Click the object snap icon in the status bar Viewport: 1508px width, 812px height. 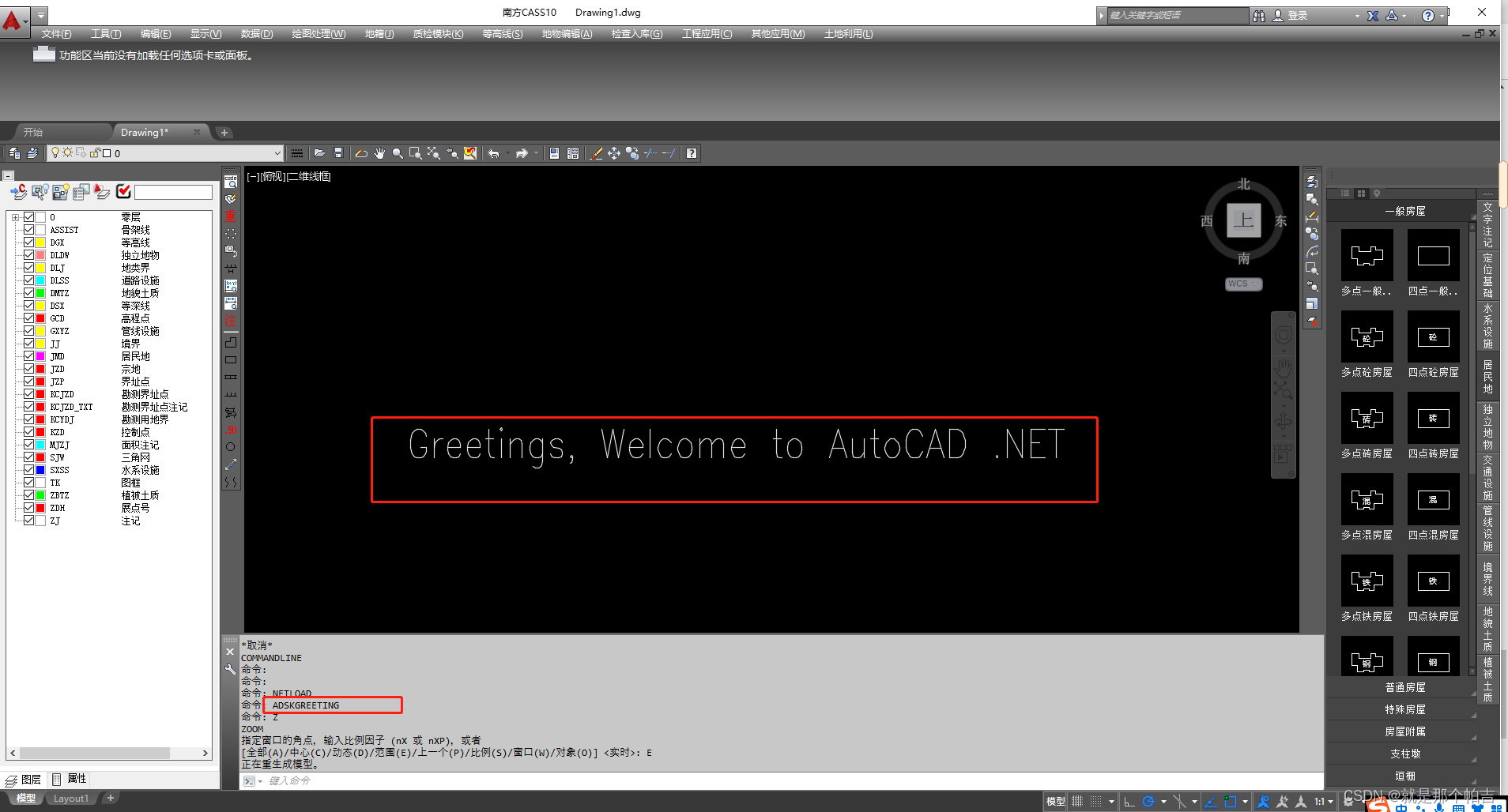pyautogui.click(x=1231, y=801)
